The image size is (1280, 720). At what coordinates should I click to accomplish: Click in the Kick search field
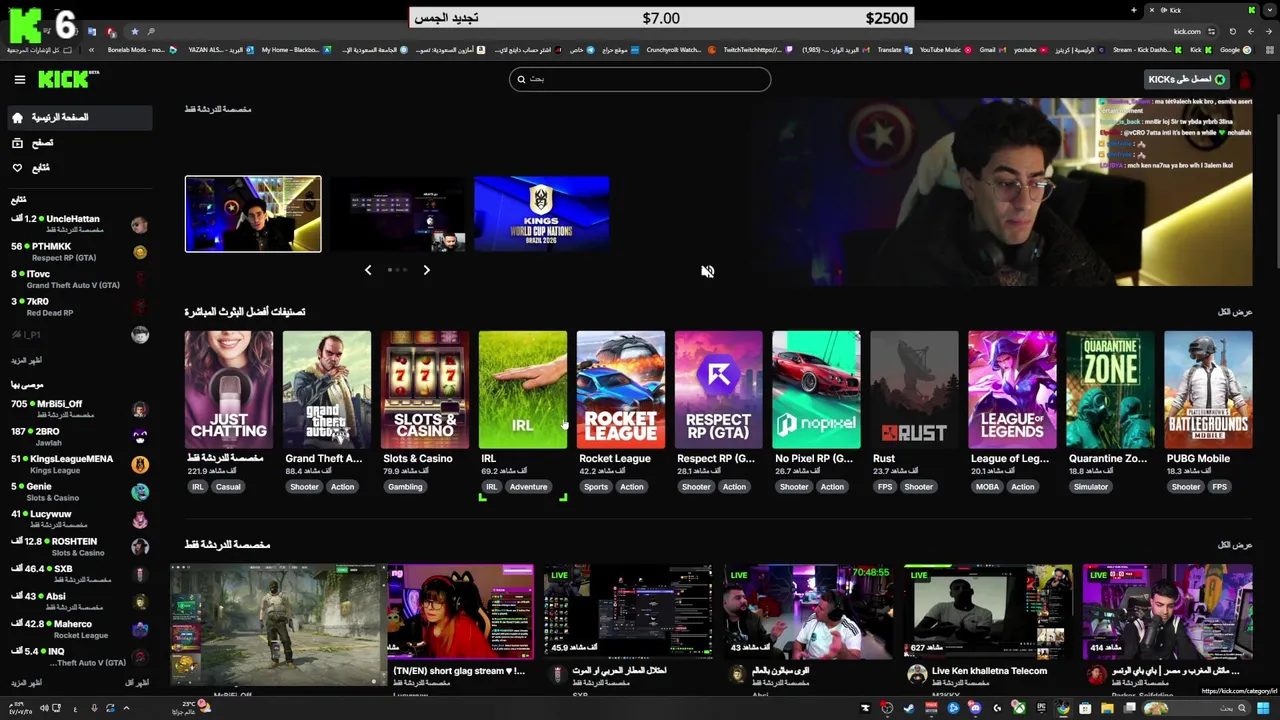[640, 79]
